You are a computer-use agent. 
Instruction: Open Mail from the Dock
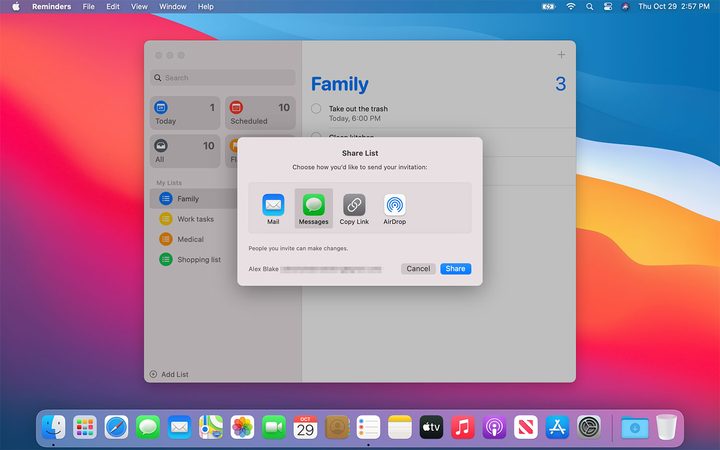pyautogui.click(x=179, y=428)
